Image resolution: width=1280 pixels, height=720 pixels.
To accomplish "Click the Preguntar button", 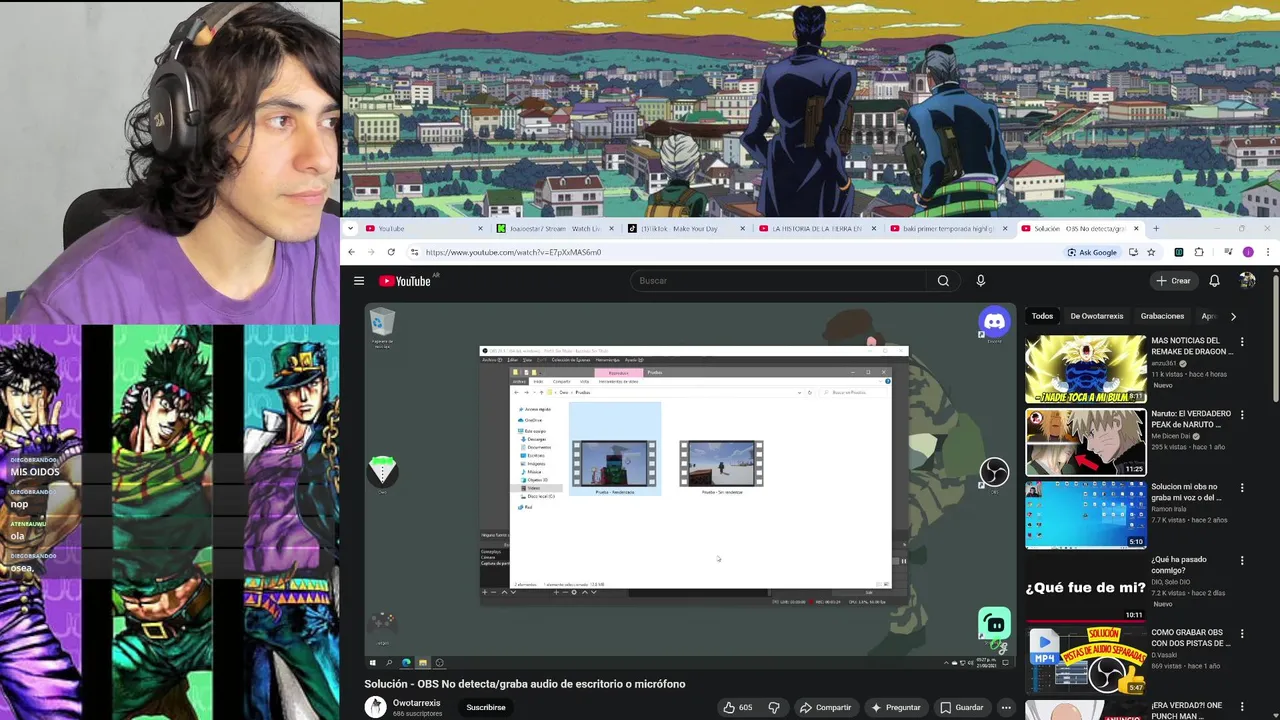I will click(895, 707).
